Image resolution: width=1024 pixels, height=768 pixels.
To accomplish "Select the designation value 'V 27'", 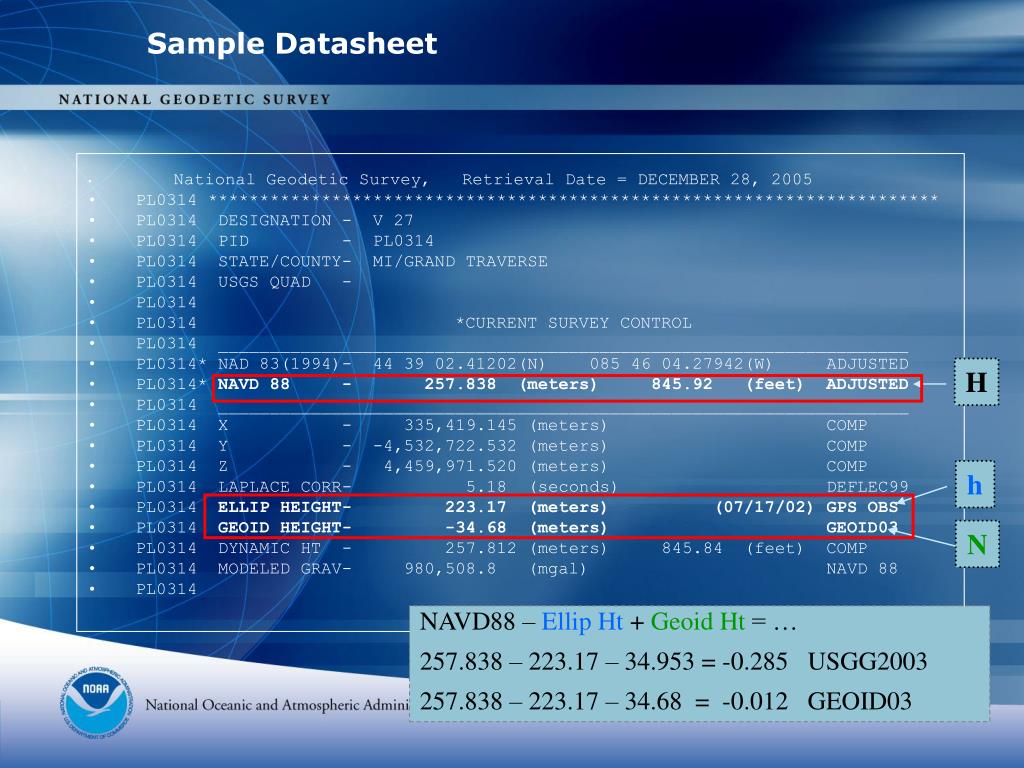I will [x=392, y=221].
